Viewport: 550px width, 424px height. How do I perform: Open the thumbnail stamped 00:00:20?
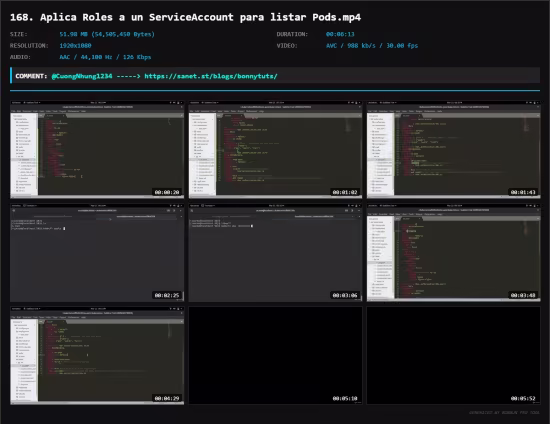(97, 150)
